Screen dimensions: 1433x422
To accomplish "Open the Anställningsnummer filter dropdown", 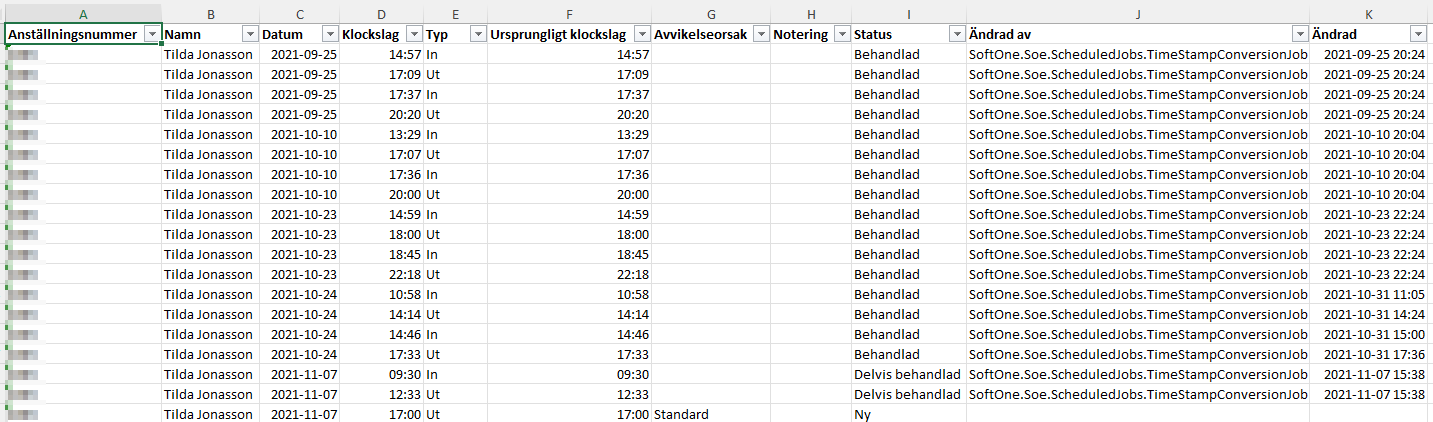I will [x=152, y=35].
